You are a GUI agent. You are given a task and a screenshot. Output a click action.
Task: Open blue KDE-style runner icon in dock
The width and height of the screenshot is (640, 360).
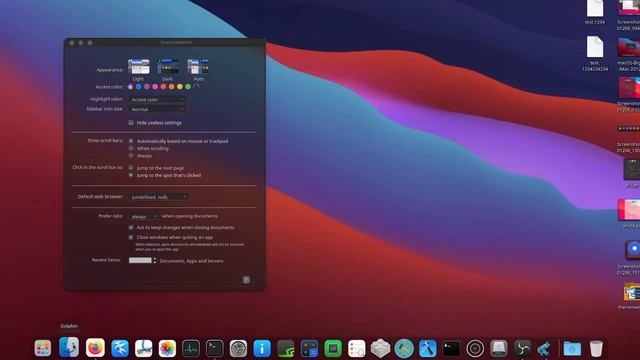(544, 348)
